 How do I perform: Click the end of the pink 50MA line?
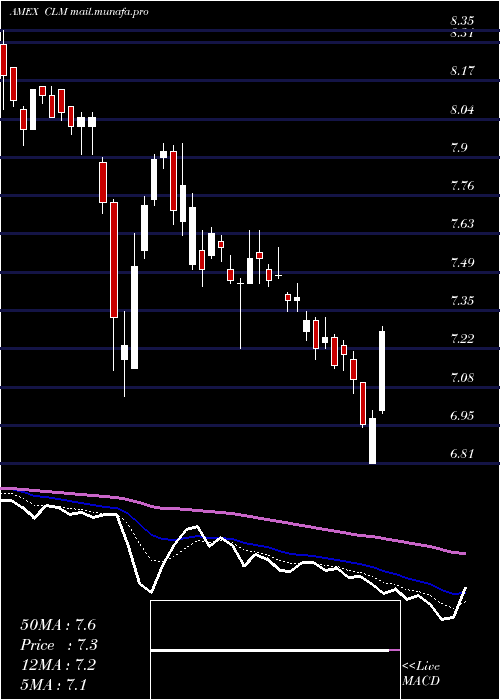[x=464, y=554]
